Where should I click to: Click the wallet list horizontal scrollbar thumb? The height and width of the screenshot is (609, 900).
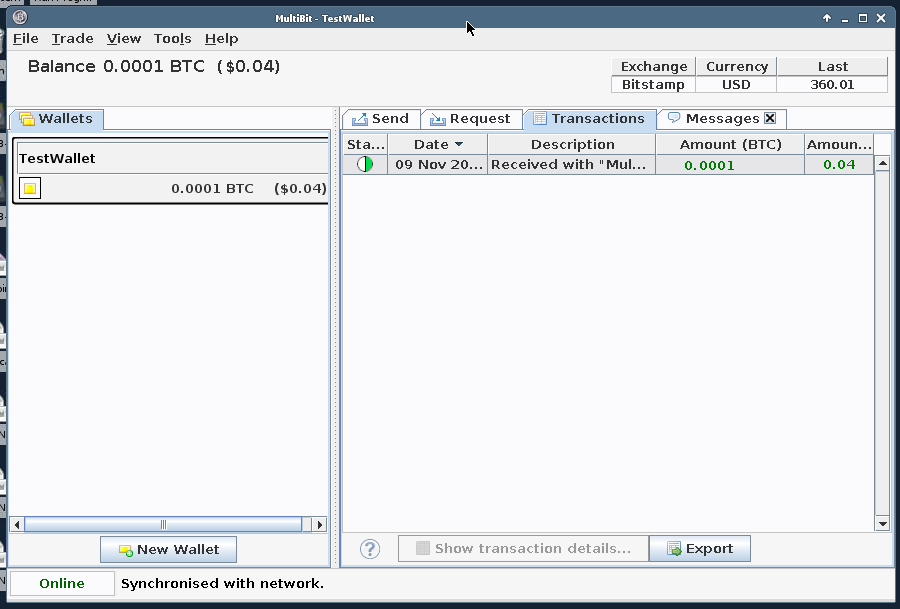(163, 524)
